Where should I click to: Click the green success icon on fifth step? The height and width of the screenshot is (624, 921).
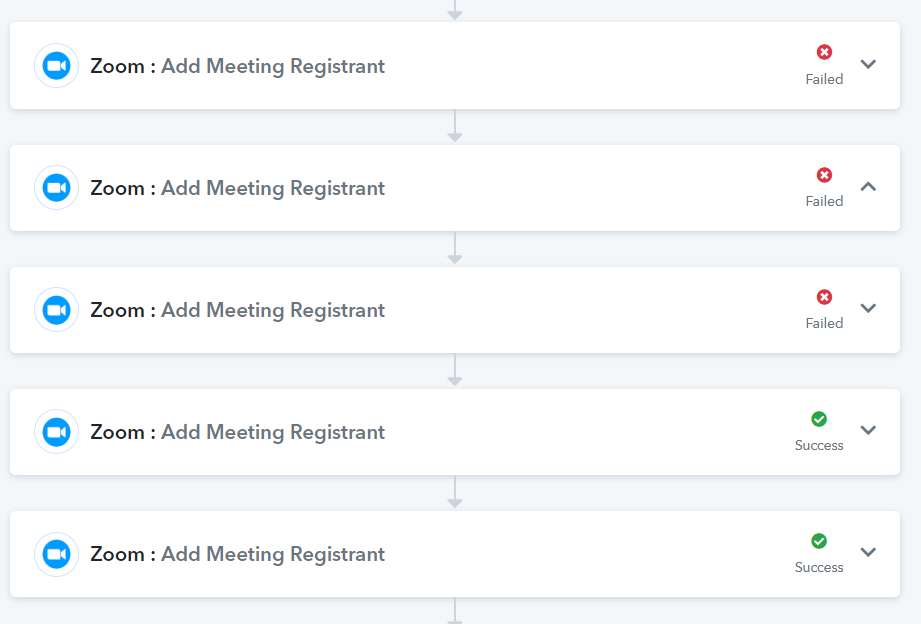[x=819, y=541]
